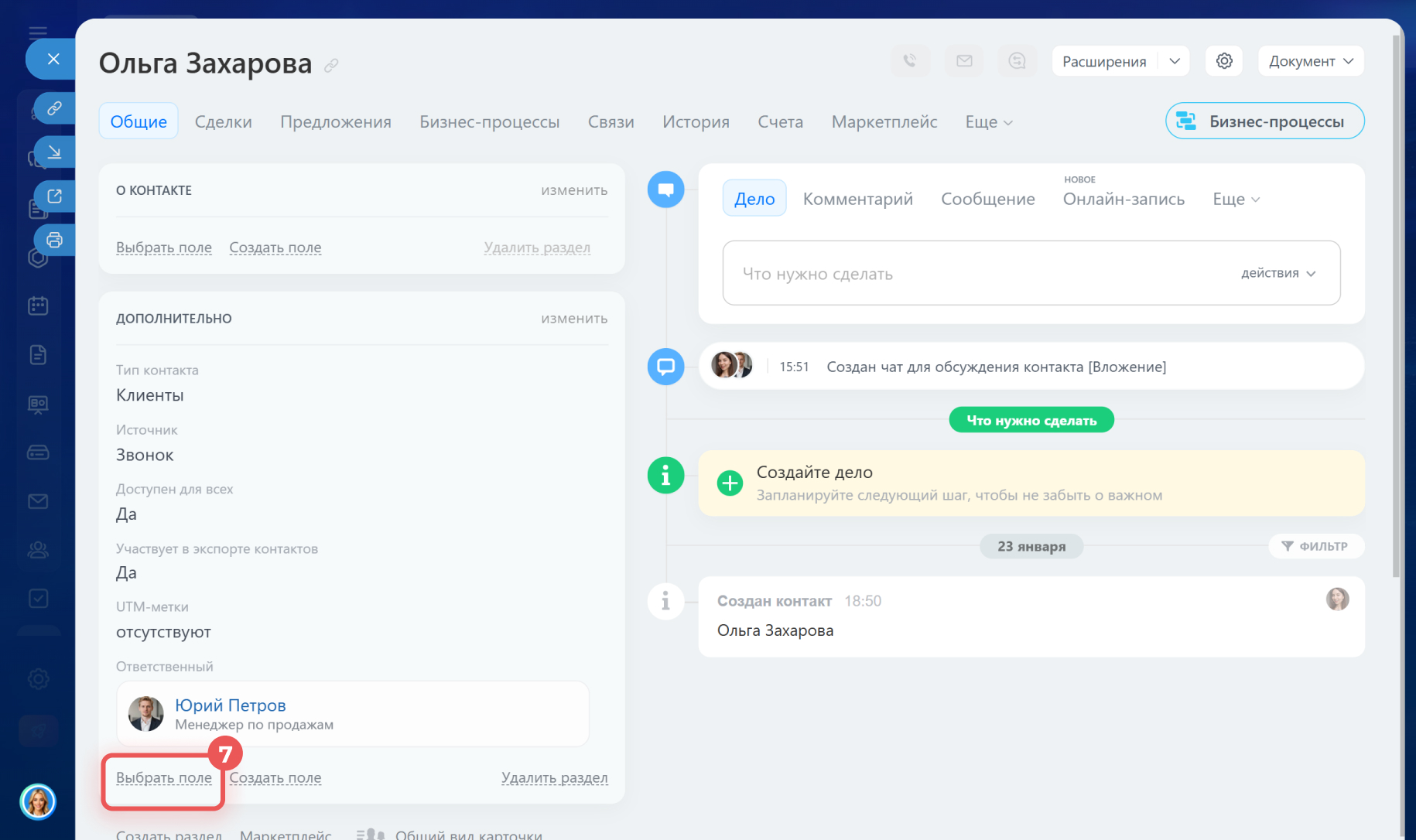
Task: Expand the действия dropdown in activity field
Action: pos(1277,273)
